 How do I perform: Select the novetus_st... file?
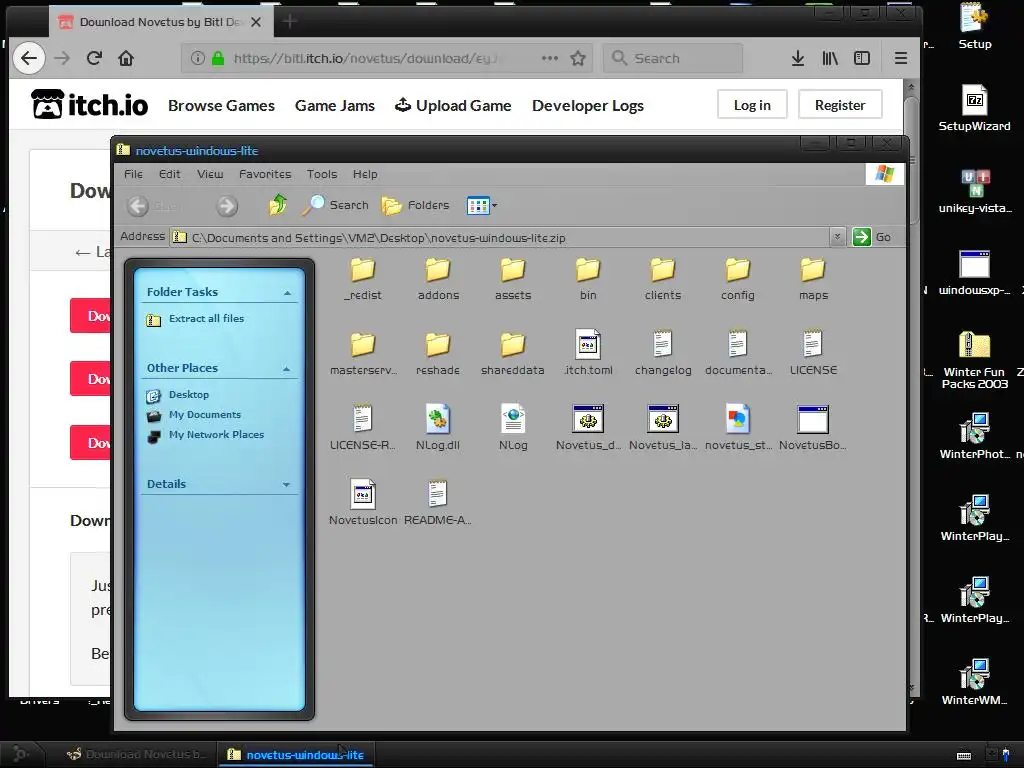point(738,429)
